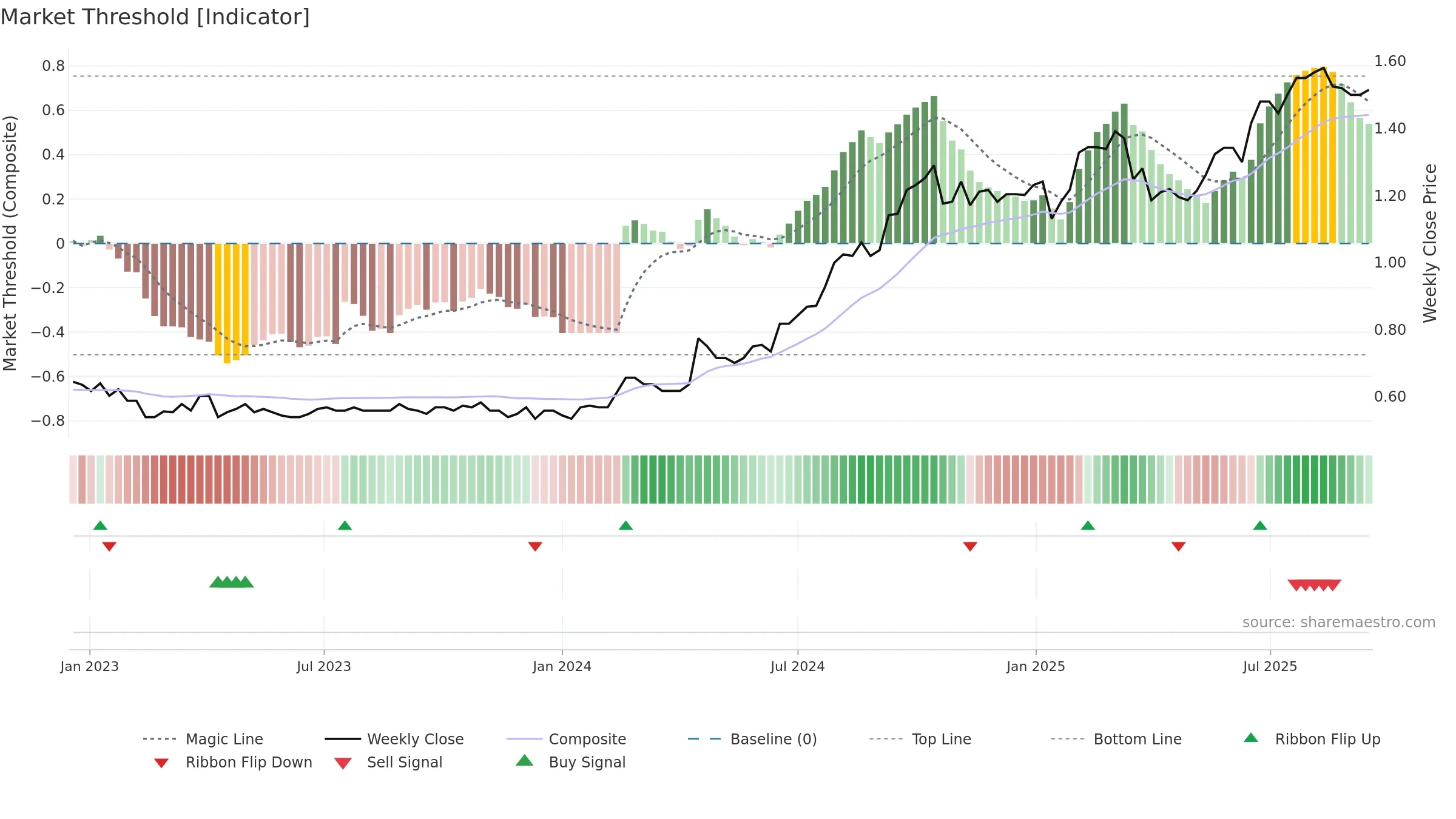Click the red flip down triangle near Jan 2023

click(109, 547)
